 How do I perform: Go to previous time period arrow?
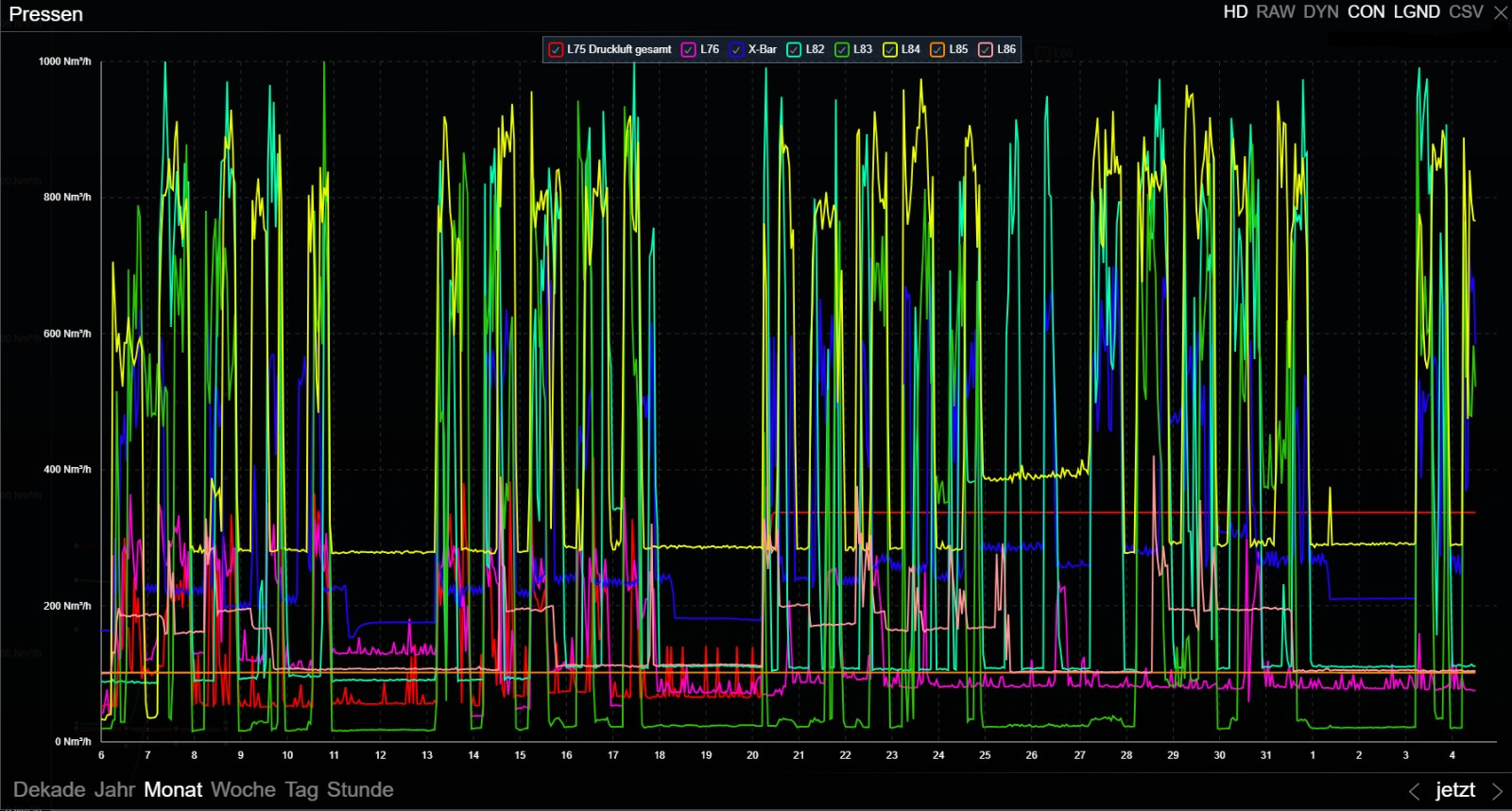coord(1414,791)
